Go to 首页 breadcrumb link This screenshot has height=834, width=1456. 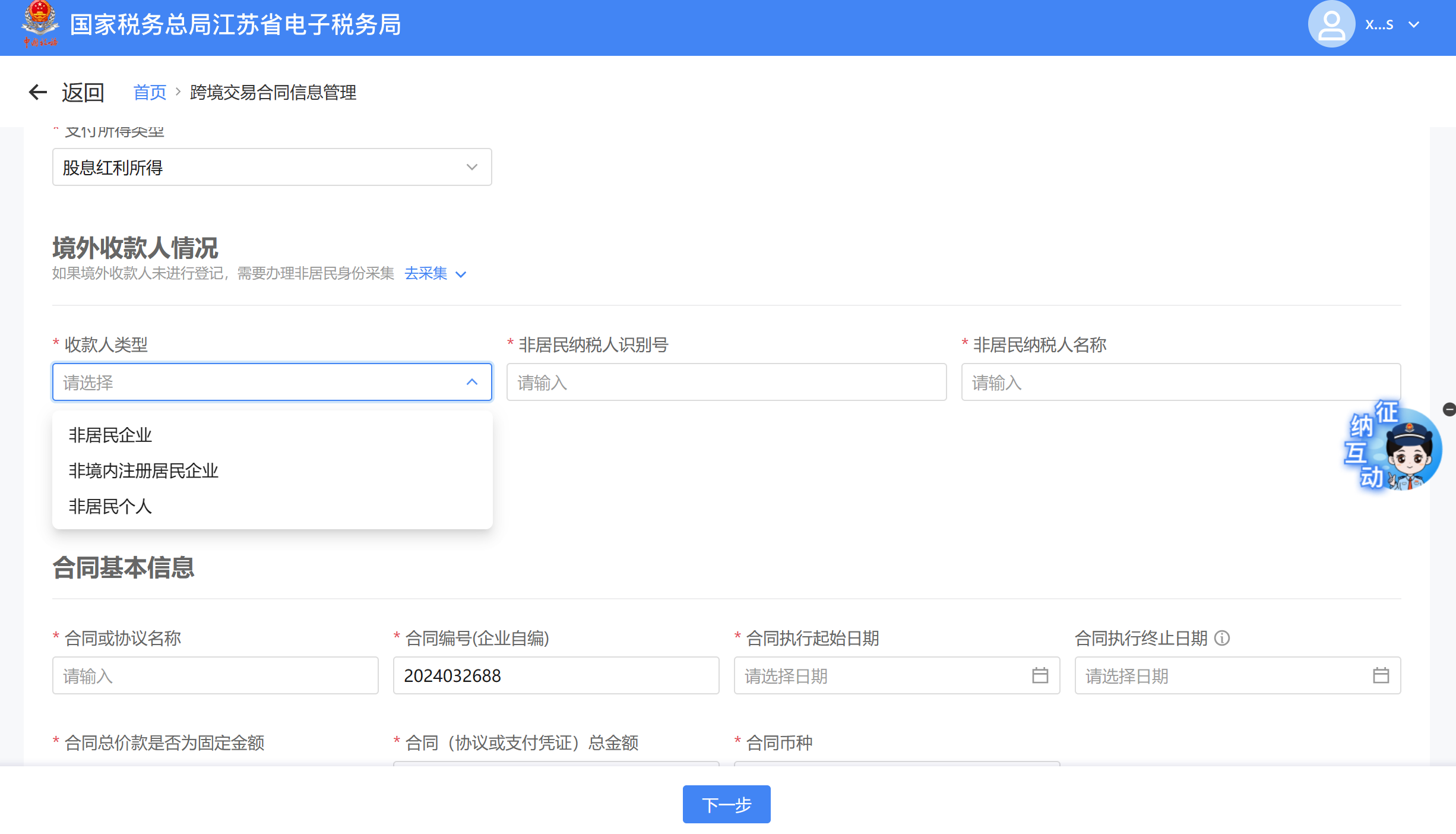(150, 93)
